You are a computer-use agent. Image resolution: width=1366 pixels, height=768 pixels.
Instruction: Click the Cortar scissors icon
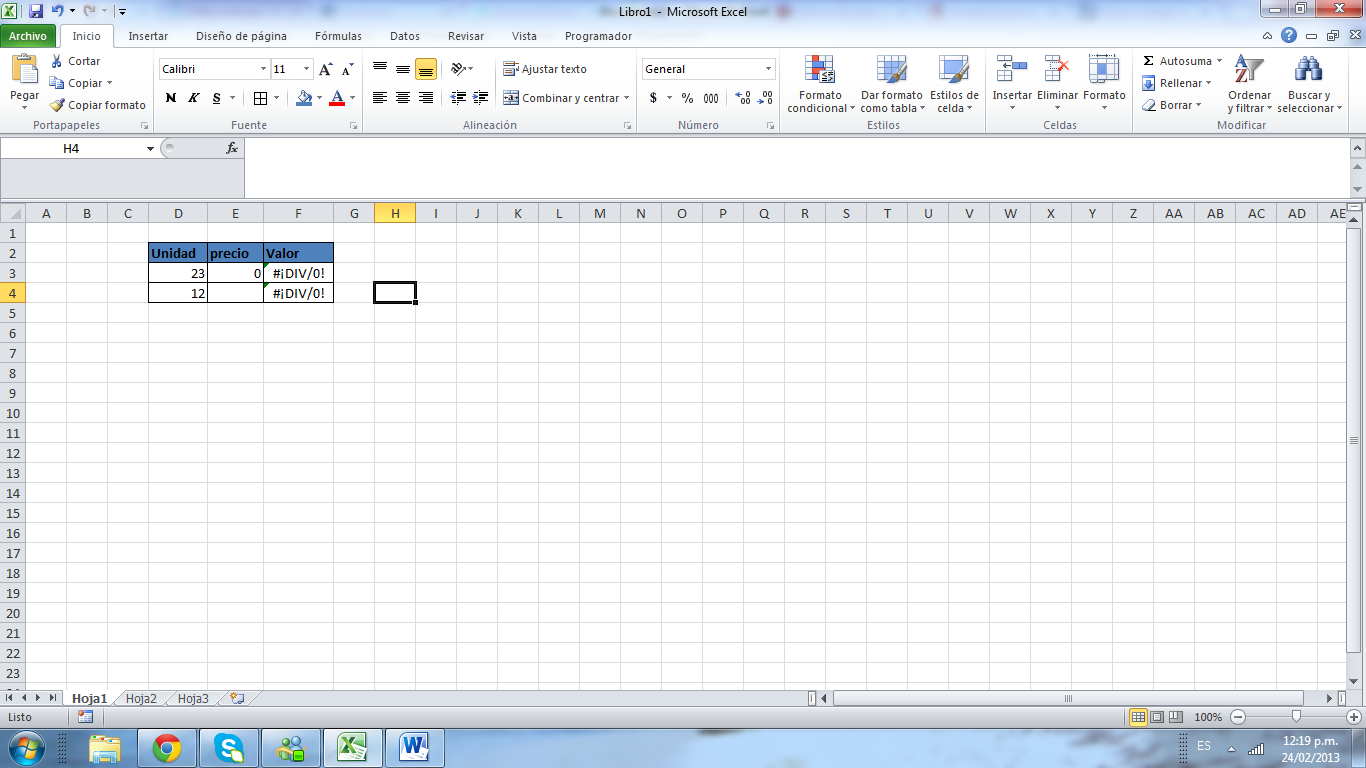point(58,61)
